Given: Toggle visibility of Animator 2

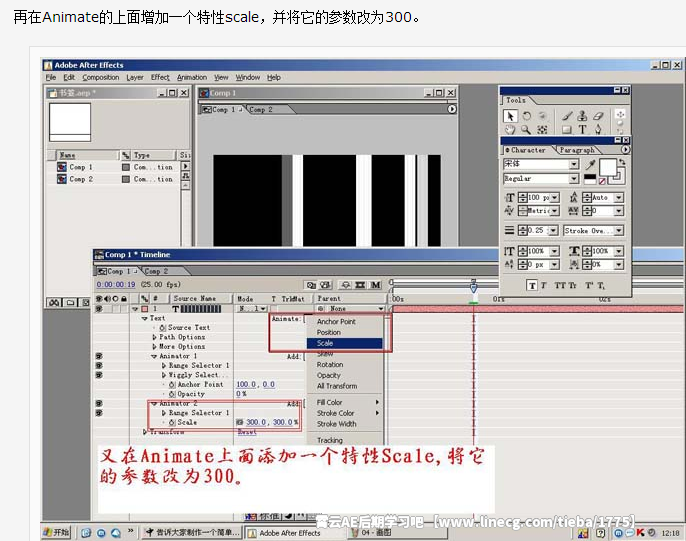Looking at the screenshot, I should click(99, 404).
